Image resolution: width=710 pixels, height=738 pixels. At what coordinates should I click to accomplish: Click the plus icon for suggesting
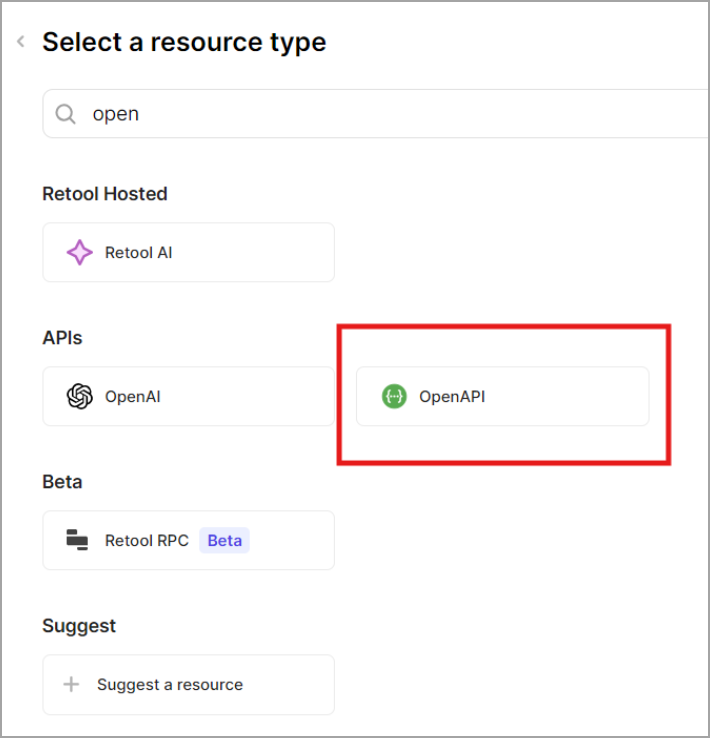pyautogui.click(x=71, y=685)
